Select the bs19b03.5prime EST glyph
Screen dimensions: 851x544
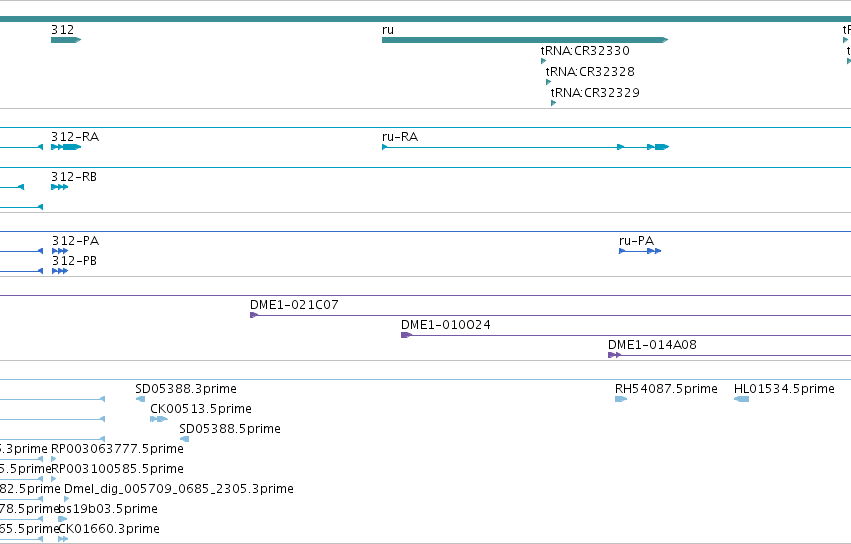pyautogui.click(x=62, y=519)
